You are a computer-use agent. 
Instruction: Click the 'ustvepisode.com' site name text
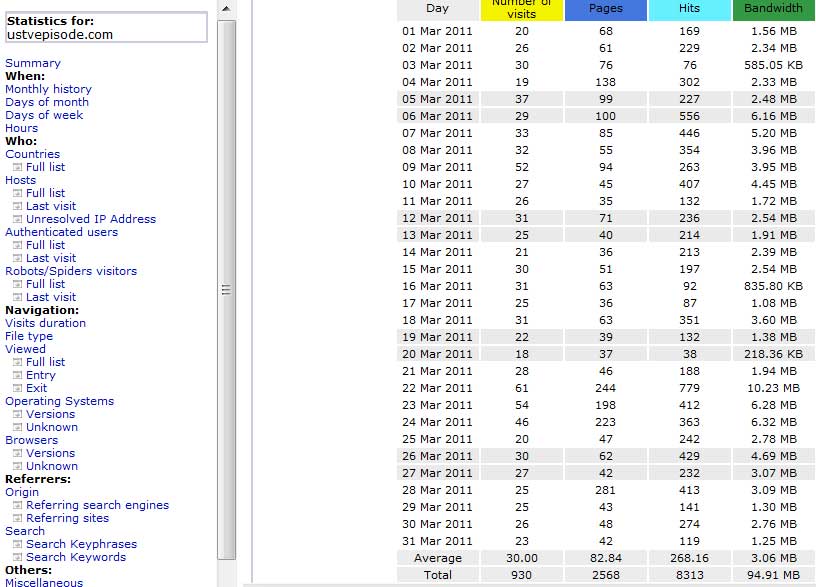[60, 35]
